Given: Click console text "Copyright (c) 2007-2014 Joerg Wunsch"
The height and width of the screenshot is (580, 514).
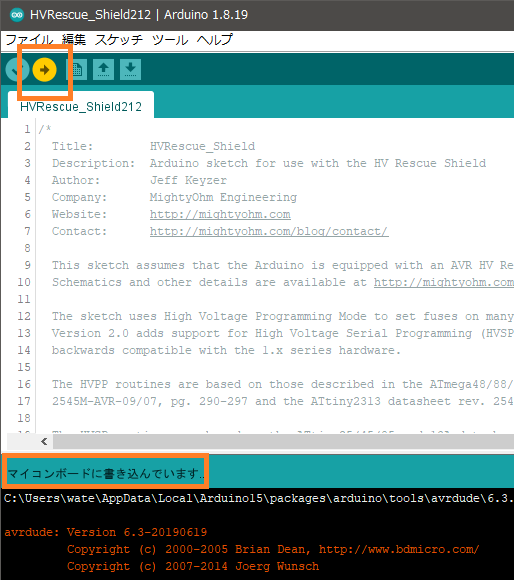Looking at the screenshot, I should coord(193,566).
